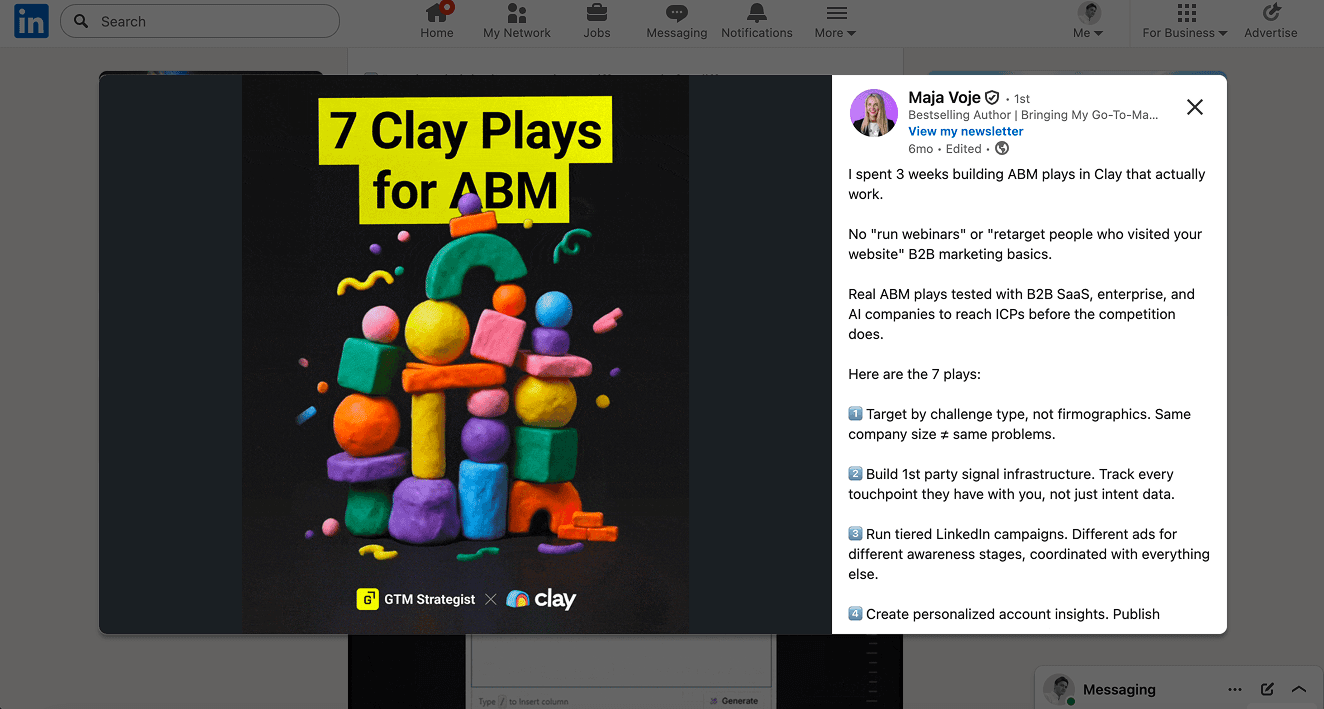Expand the For Business menu
Screen dimensions: 1324x709
1185,21
